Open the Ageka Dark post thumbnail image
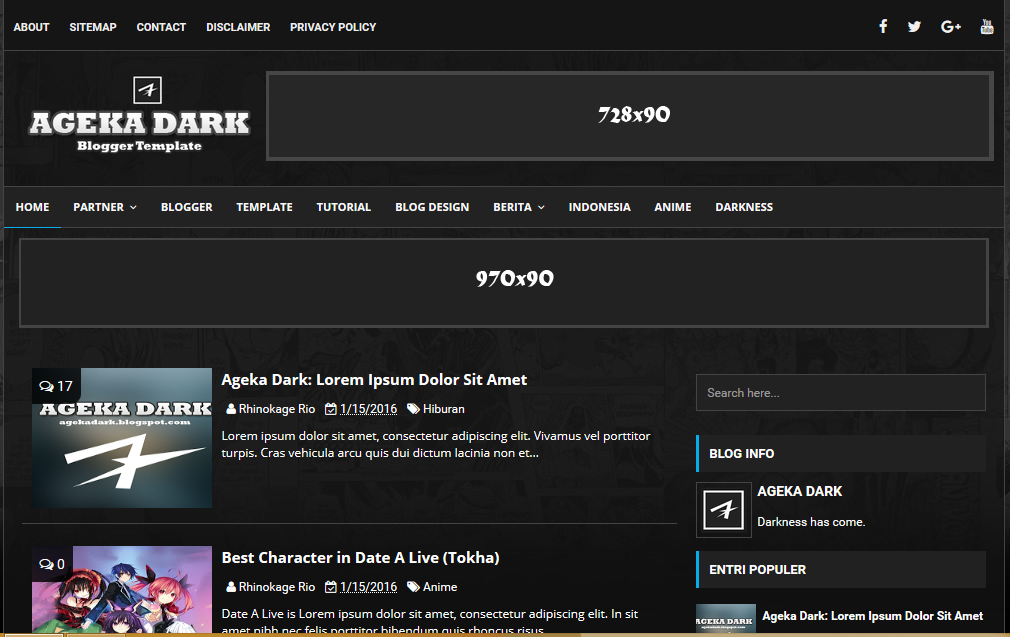Screen dimensions: 1010x637 (x=122, y=438)
